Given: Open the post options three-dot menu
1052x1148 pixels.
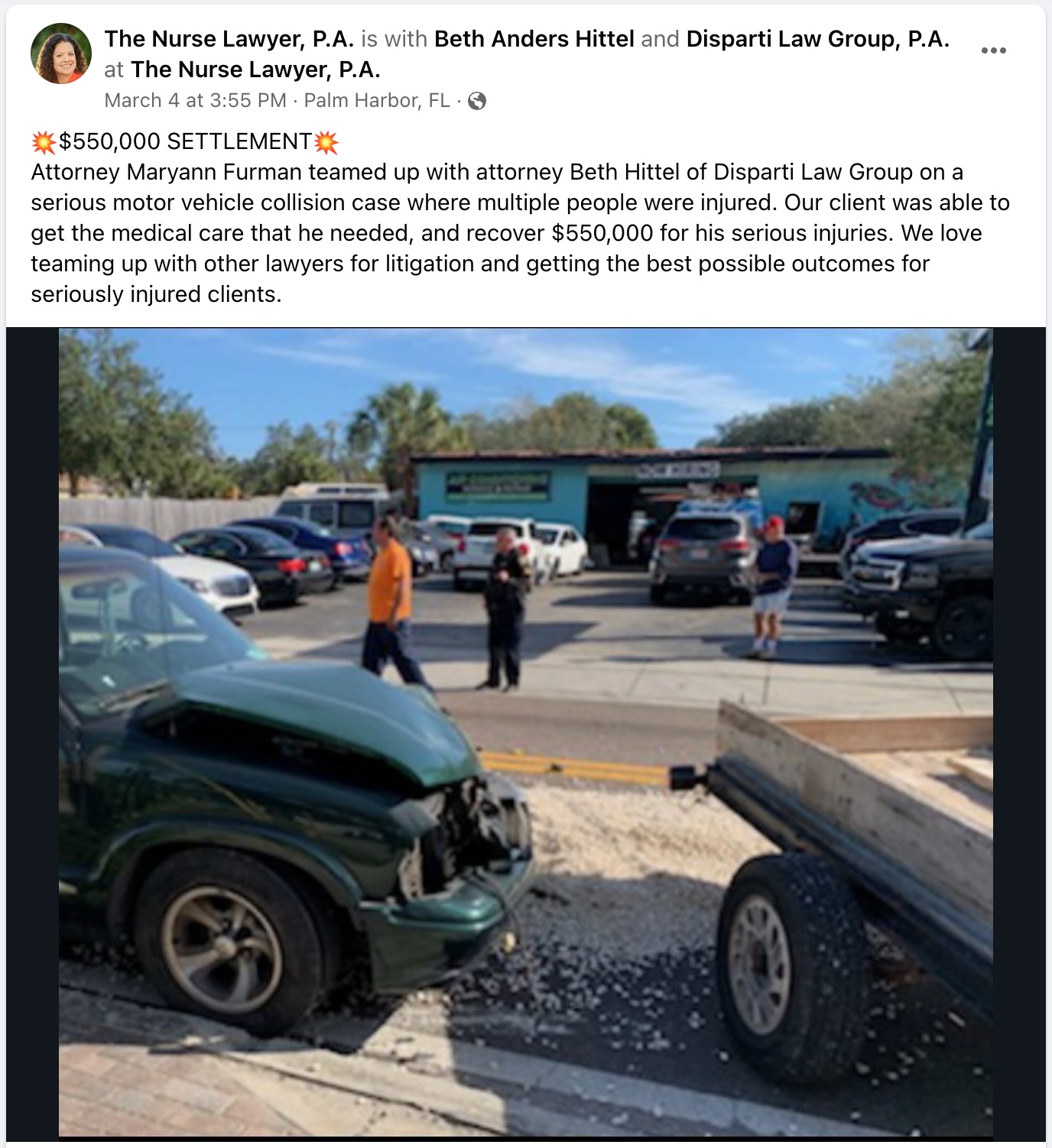Looking at the screenshot, I should pyautogui.click(x=993, y=50).
